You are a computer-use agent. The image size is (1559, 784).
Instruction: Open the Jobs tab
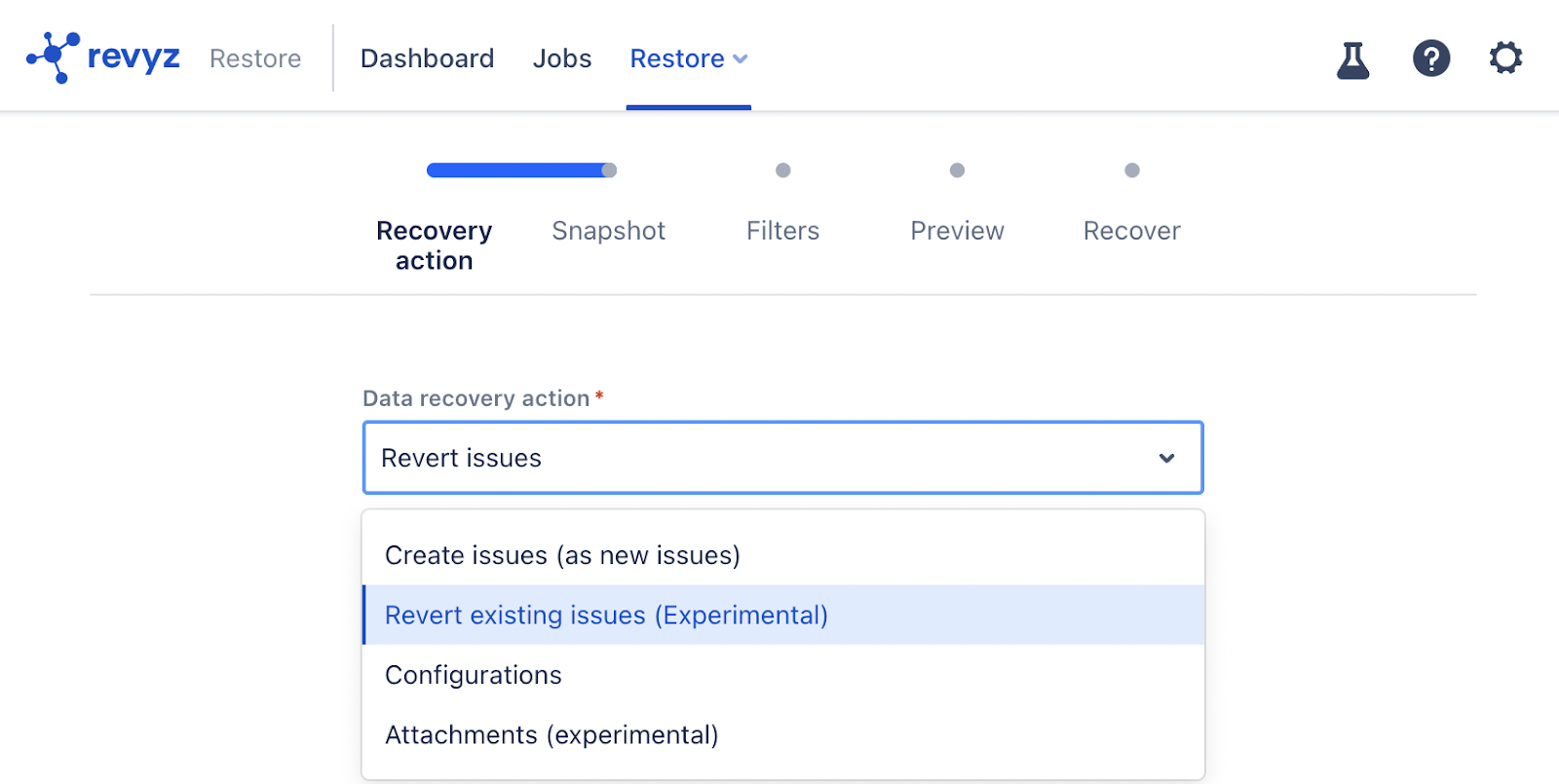[x=562, y=58]
